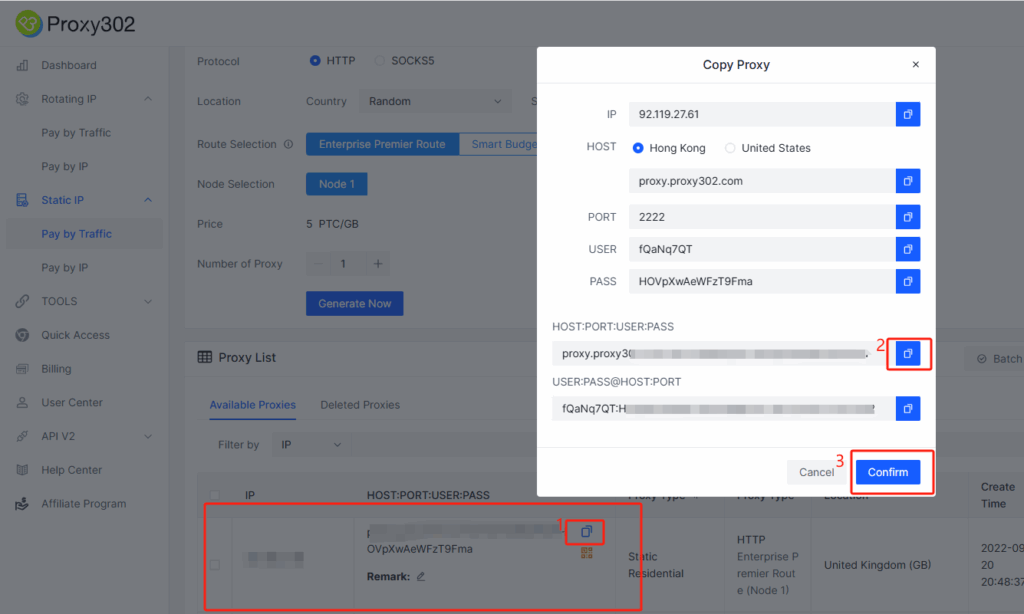Open the Country Random dropdown
The width and height of the screenshot is (1024, 614).
pyautogui.click(x=434, y=101)
